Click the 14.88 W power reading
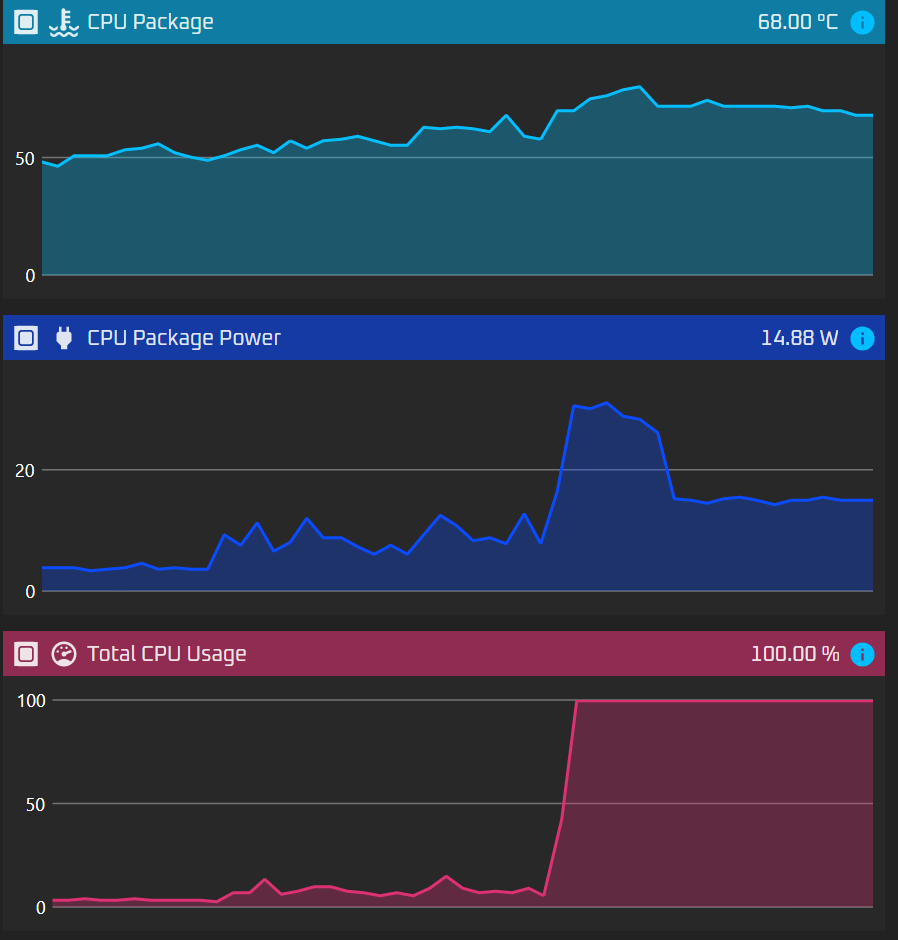 click(x=799, y=338)
